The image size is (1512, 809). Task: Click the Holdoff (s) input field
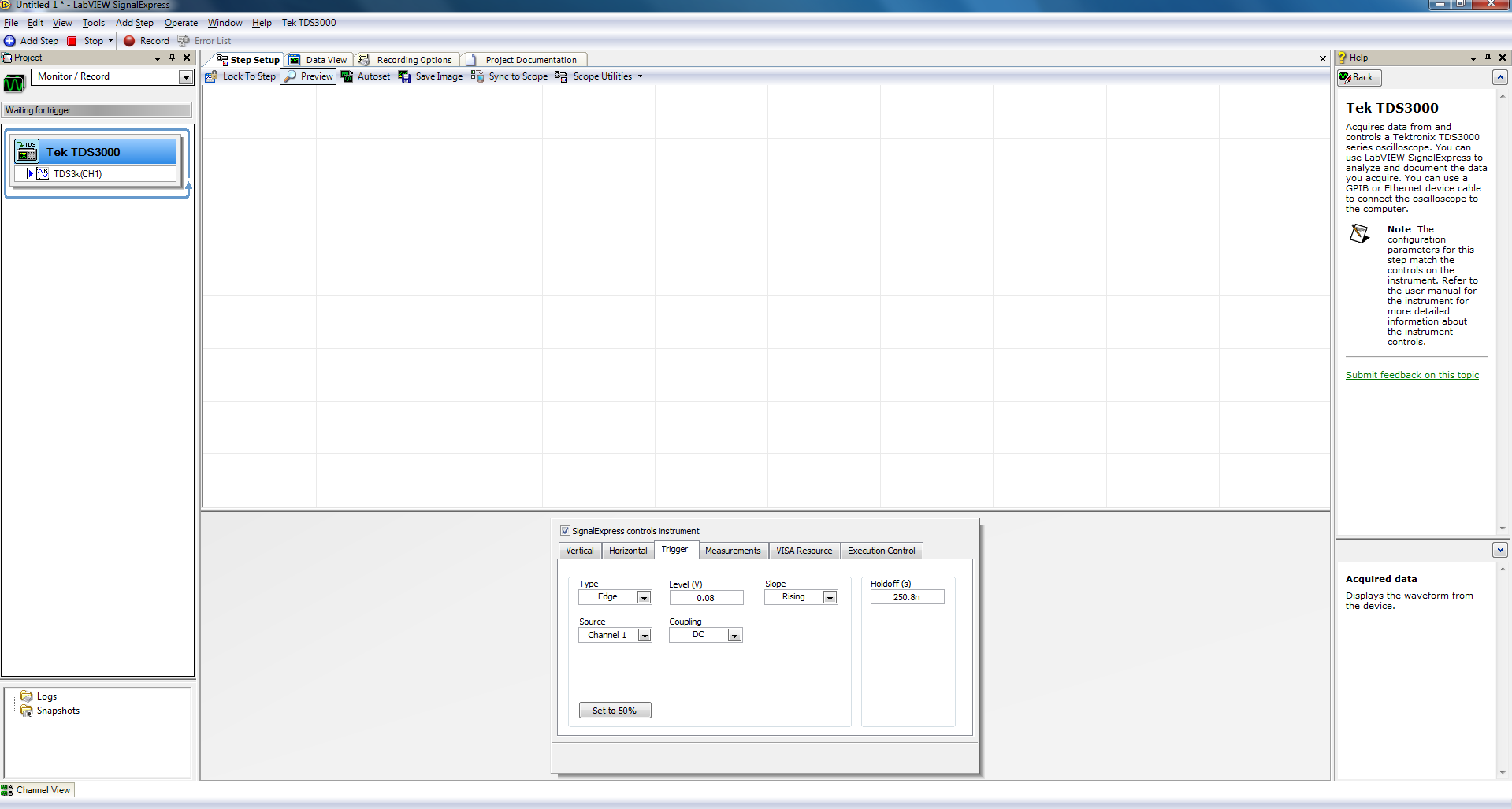click(x=907, y=597)
